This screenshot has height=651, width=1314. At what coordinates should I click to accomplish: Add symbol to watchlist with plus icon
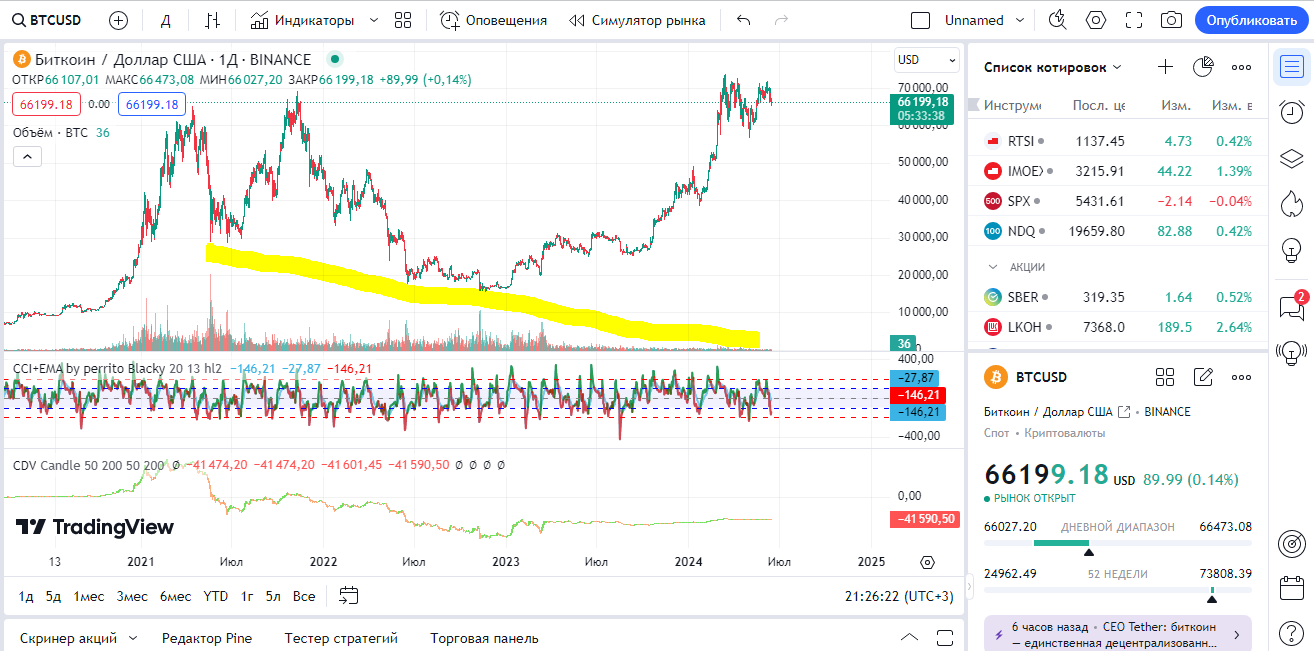(1165, 67)
